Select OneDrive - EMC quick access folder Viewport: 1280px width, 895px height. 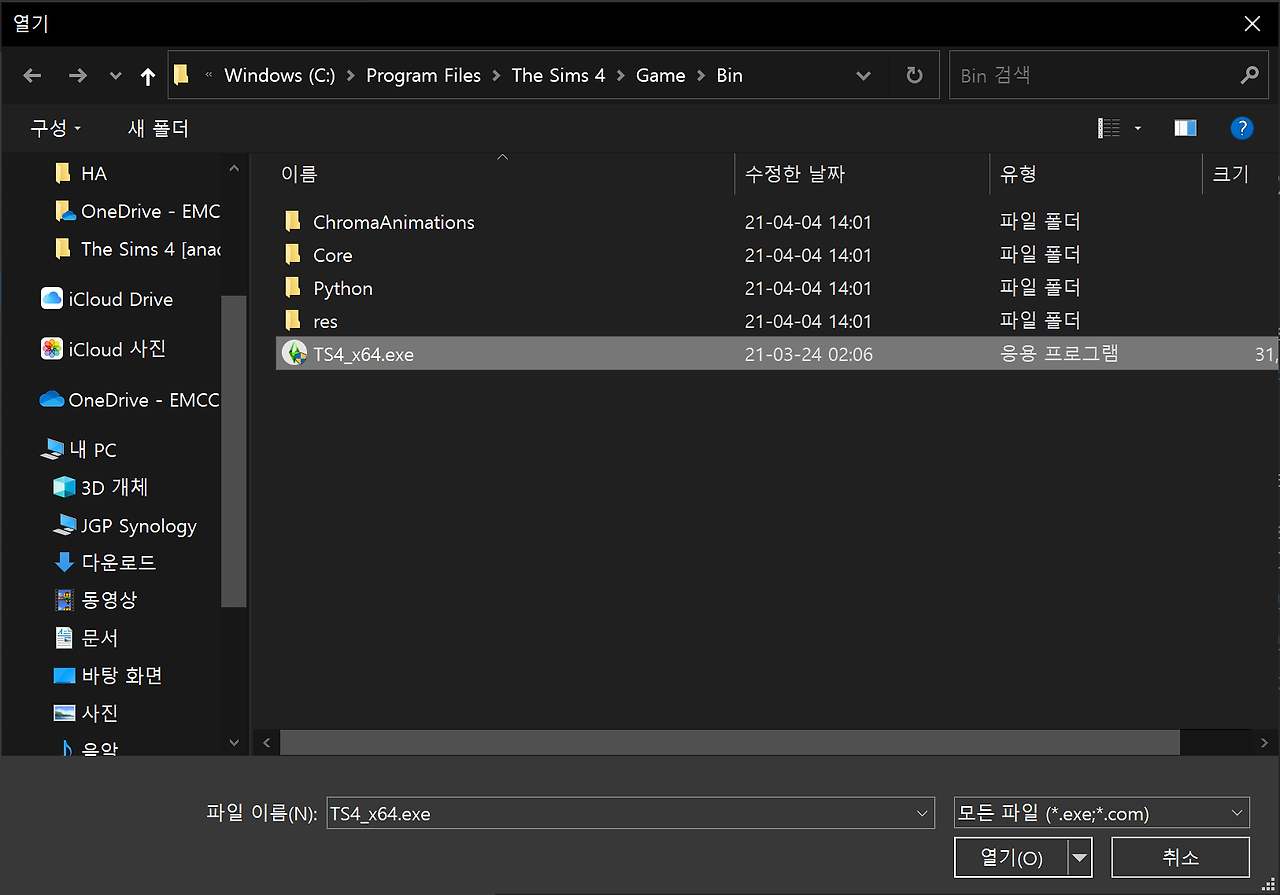(137, 212)
